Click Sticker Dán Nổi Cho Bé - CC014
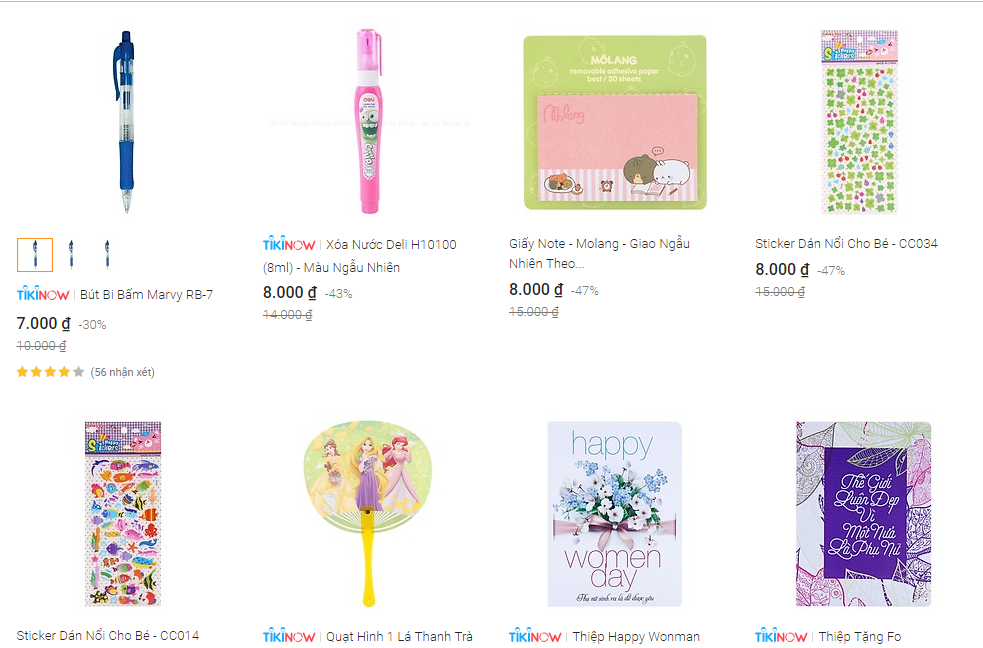Viewport: 983px width, 648px height. (108, 635)
